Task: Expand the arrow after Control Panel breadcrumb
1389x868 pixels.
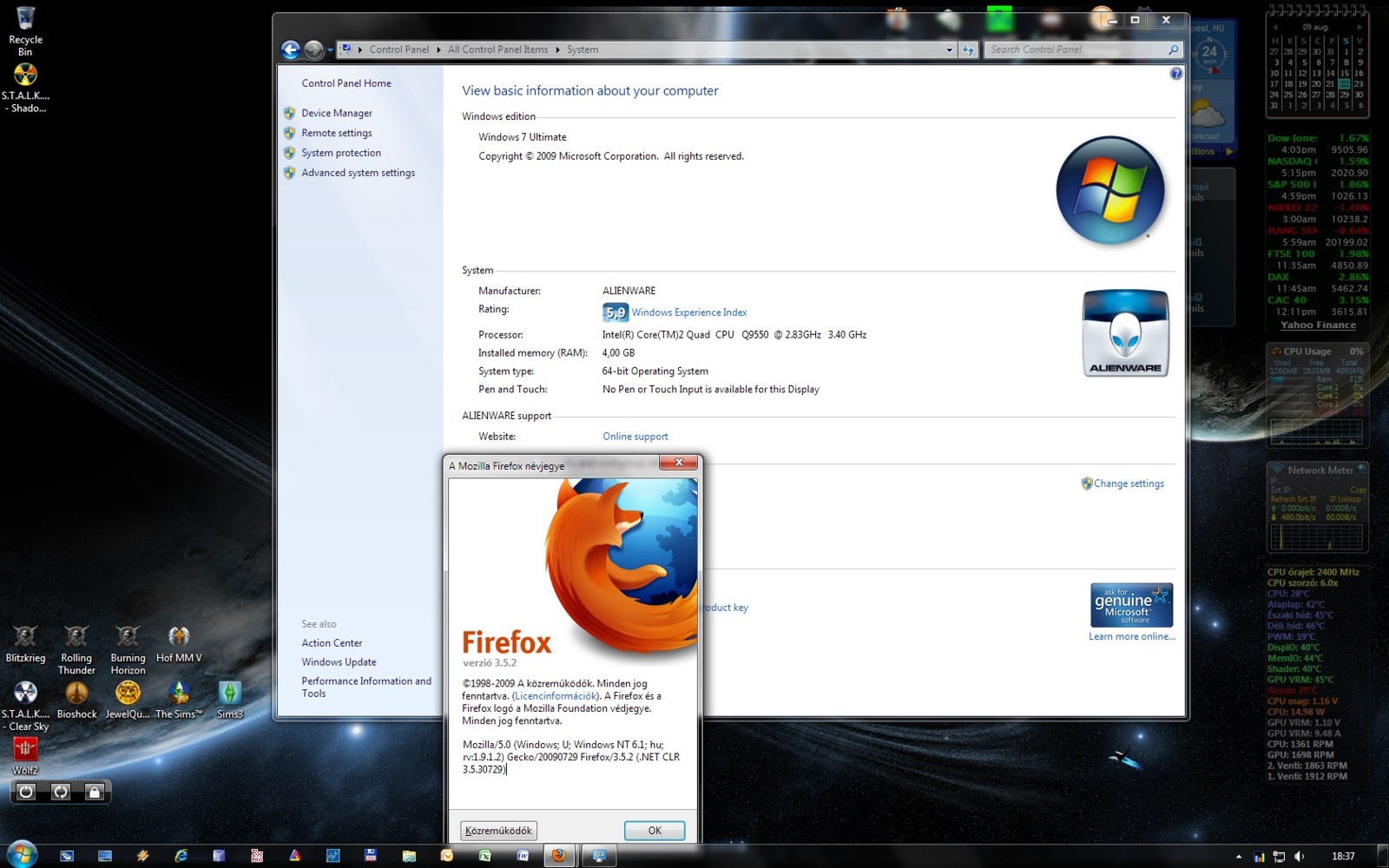Action: (439, 49)
